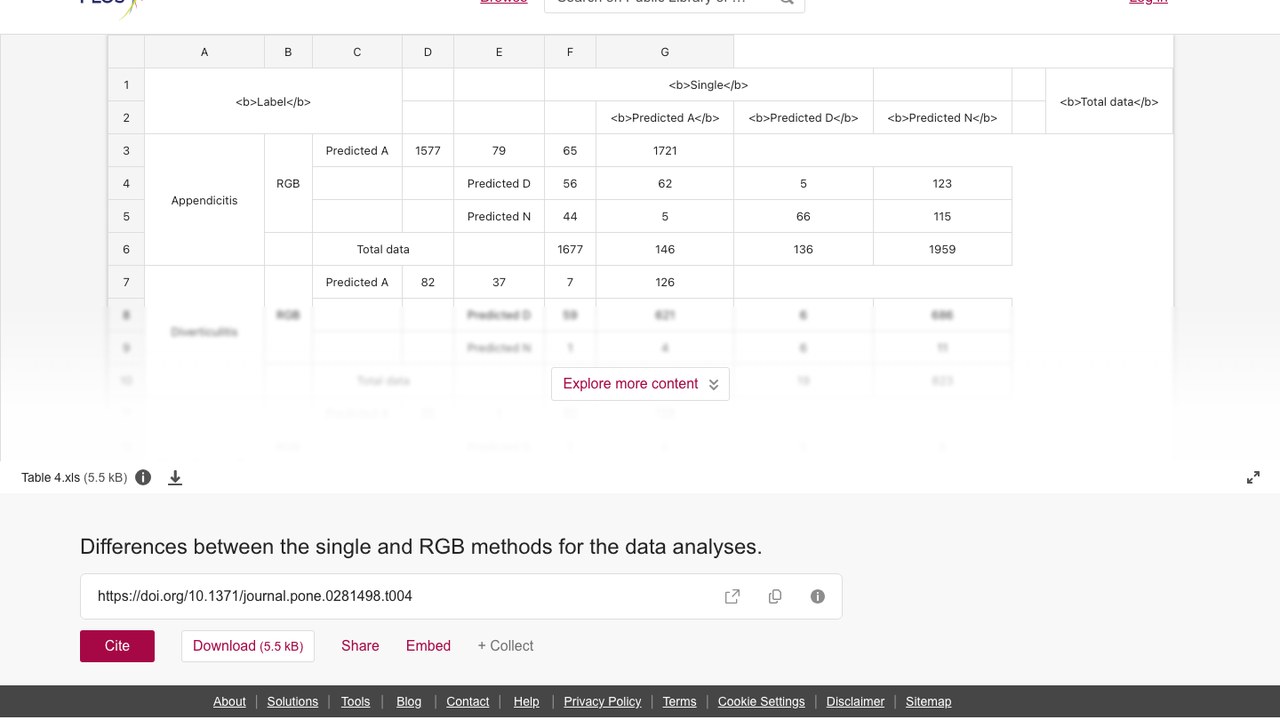Download Table 4.xls via the arrow icon

point(175,478)
